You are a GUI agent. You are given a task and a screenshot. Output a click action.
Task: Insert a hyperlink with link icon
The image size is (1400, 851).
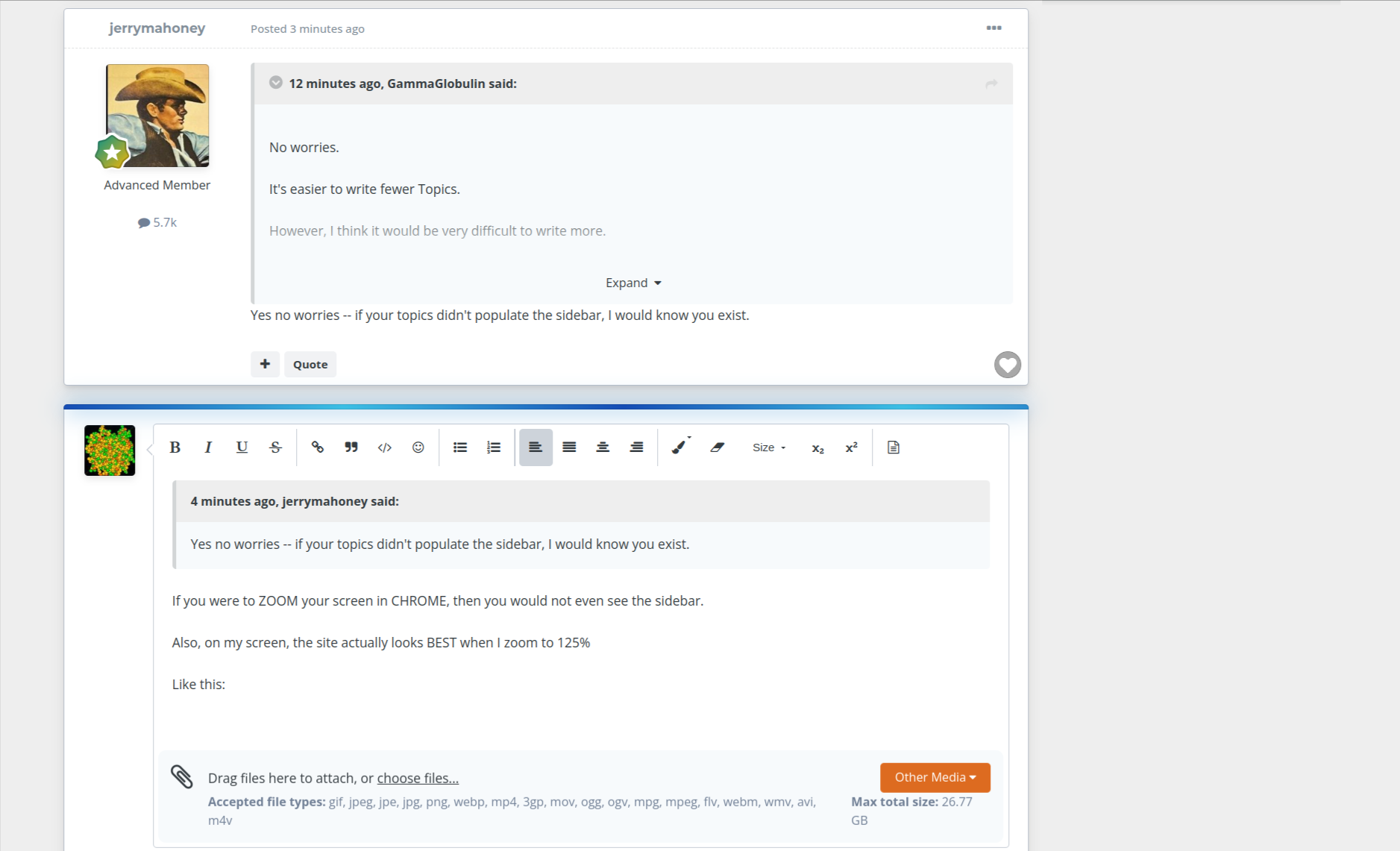[x=318, y=448]
